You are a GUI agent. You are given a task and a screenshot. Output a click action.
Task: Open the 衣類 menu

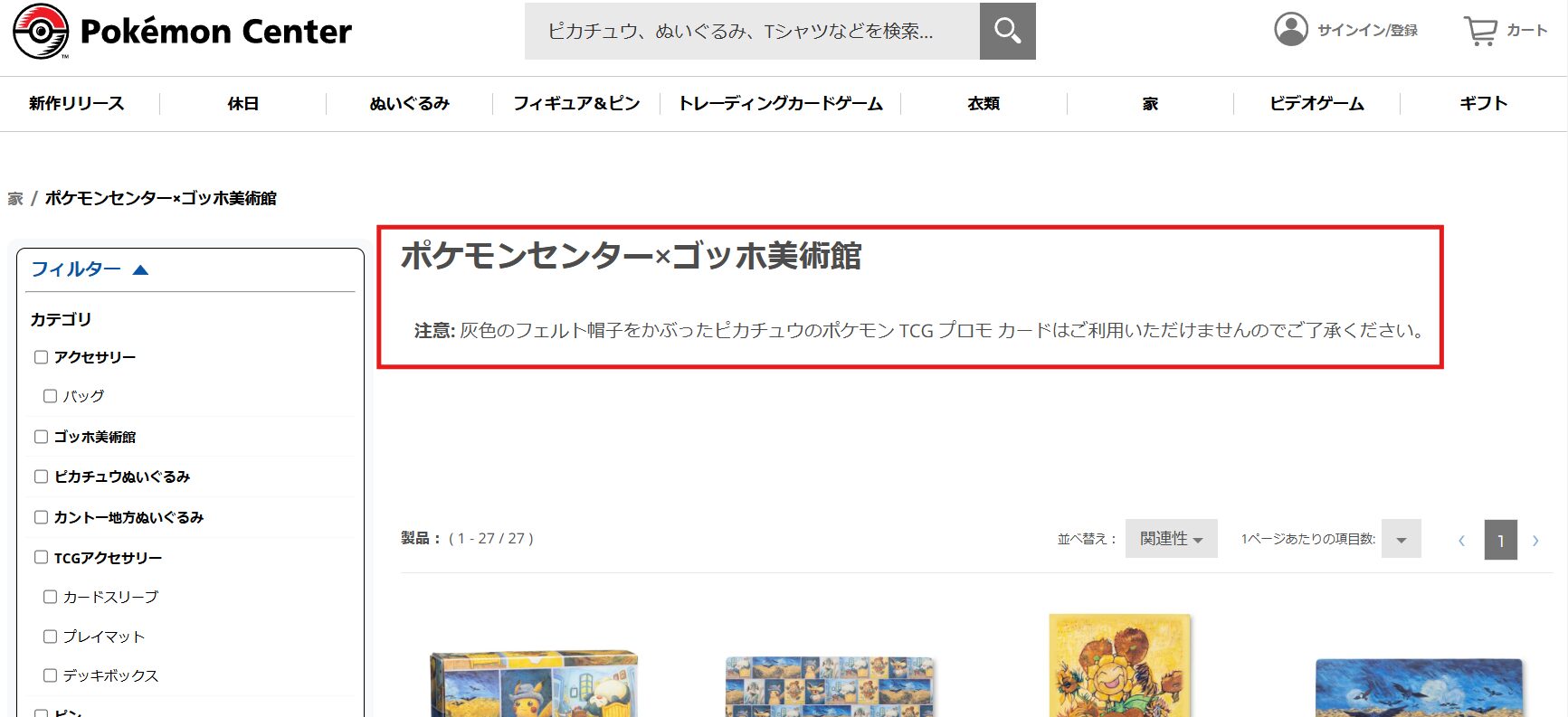tap(984, 103)
